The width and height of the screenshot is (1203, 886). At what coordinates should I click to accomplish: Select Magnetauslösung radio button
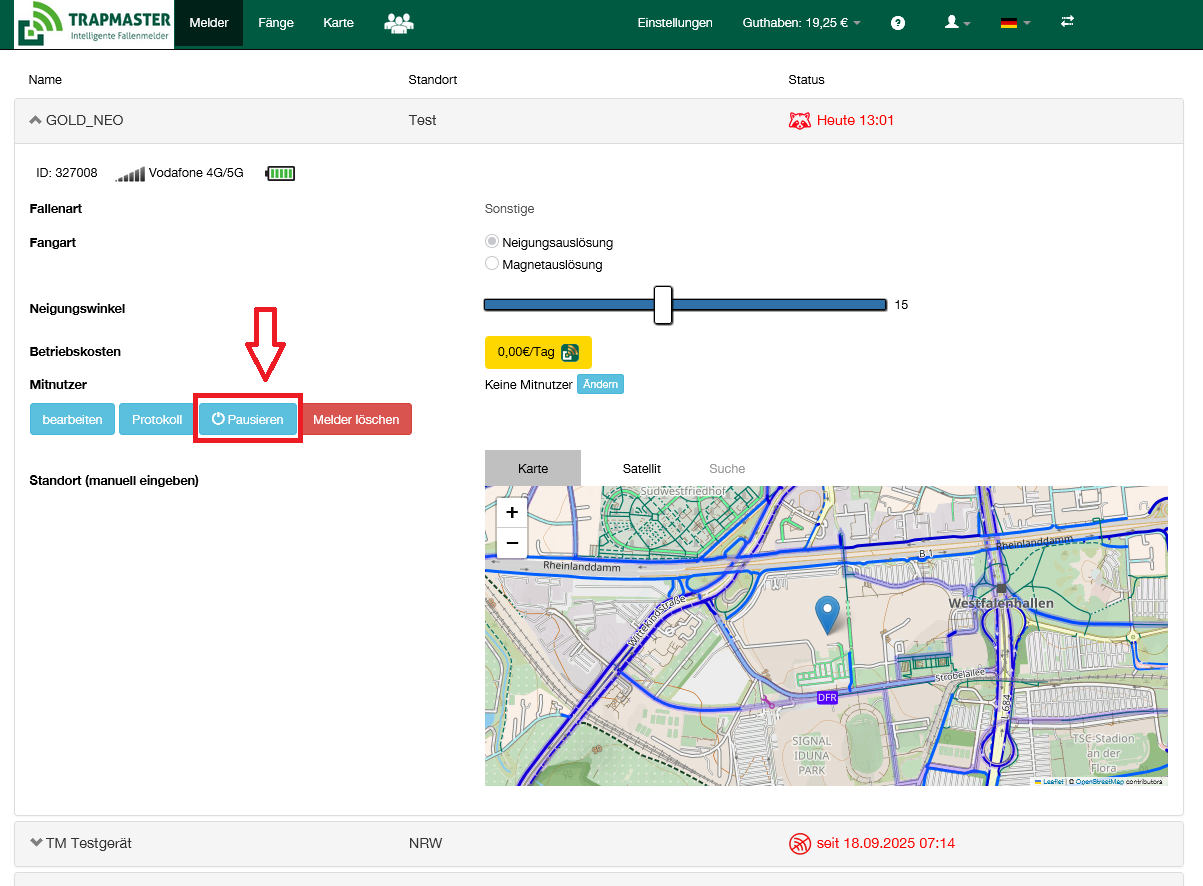(x=492, y=264)
